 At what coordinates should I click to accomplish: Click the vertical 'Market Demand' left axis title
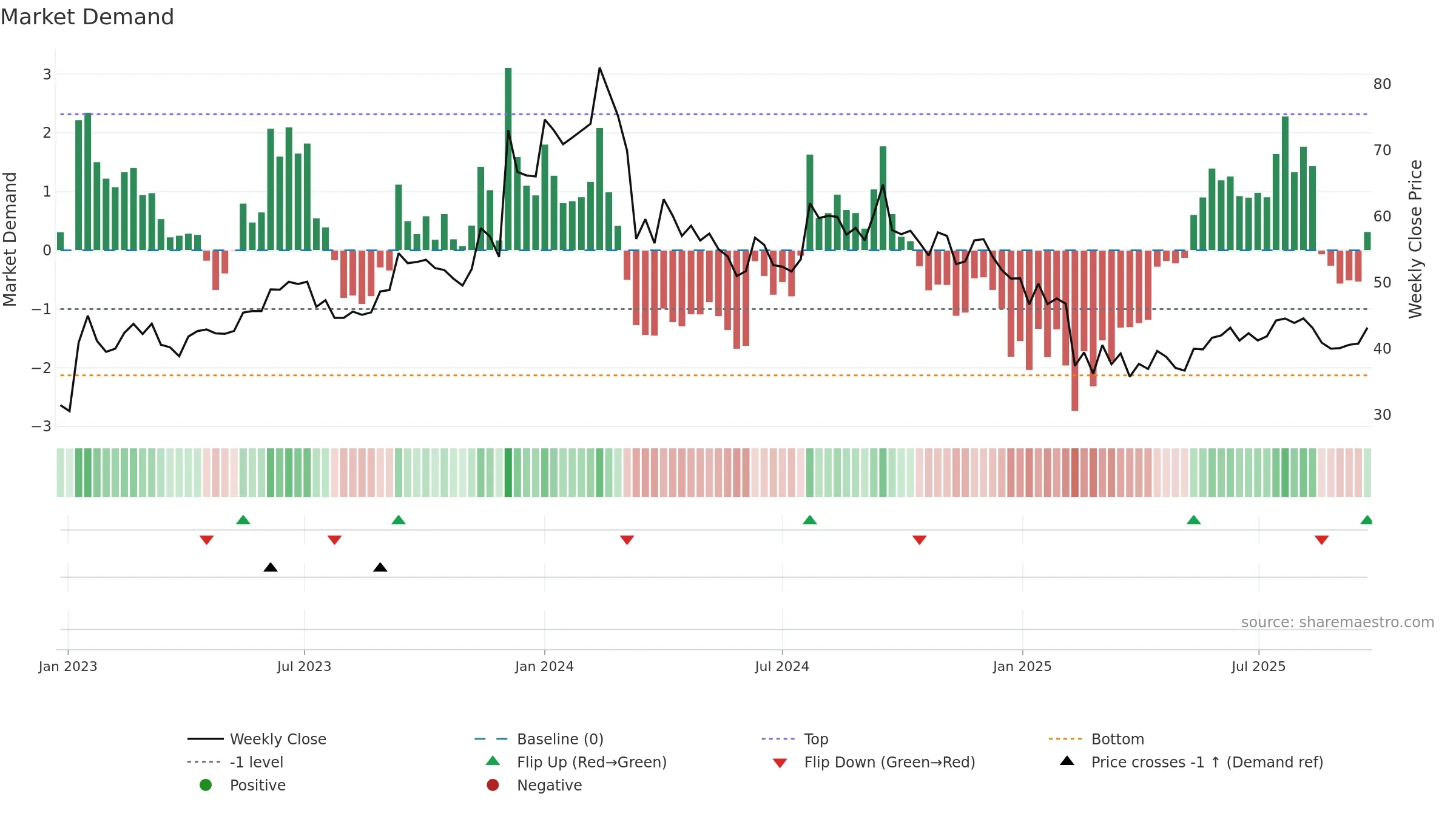(x=10, y=239)
